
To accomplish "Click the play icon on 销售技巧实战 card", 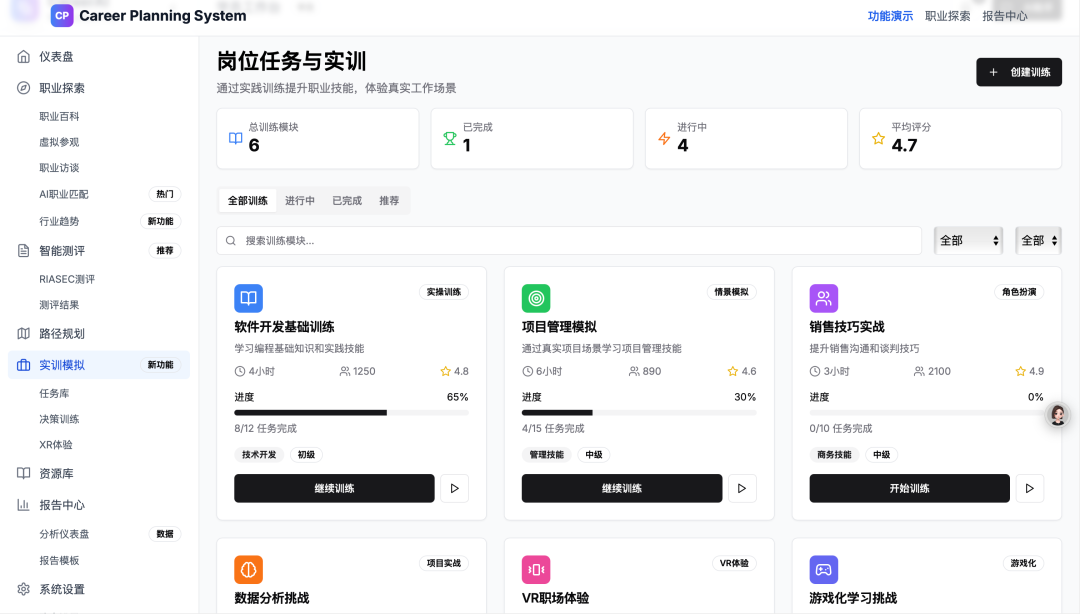I will click(1030, 488).
